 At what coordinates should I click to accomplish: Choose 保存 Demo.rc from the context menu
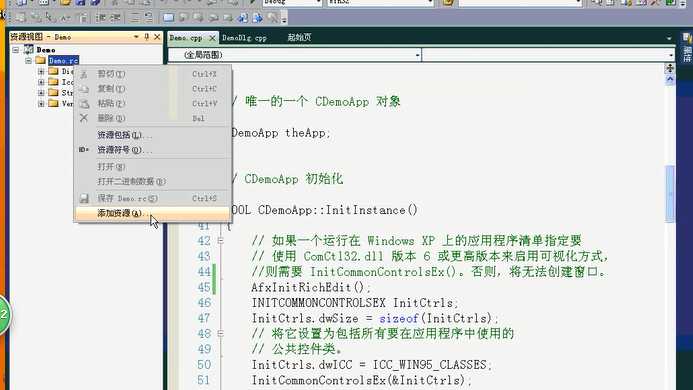[x=152, y=199]
